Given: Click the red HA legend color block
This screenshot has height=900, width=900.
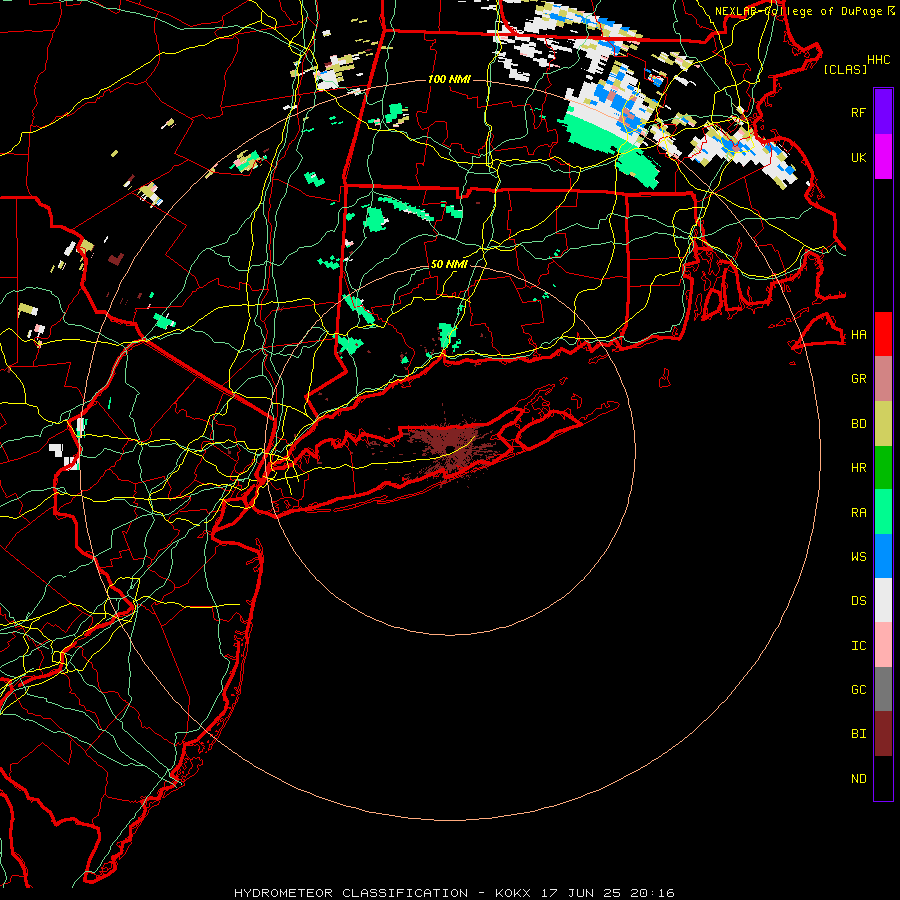Looking at the screenshot, I should tap(883, 334).
